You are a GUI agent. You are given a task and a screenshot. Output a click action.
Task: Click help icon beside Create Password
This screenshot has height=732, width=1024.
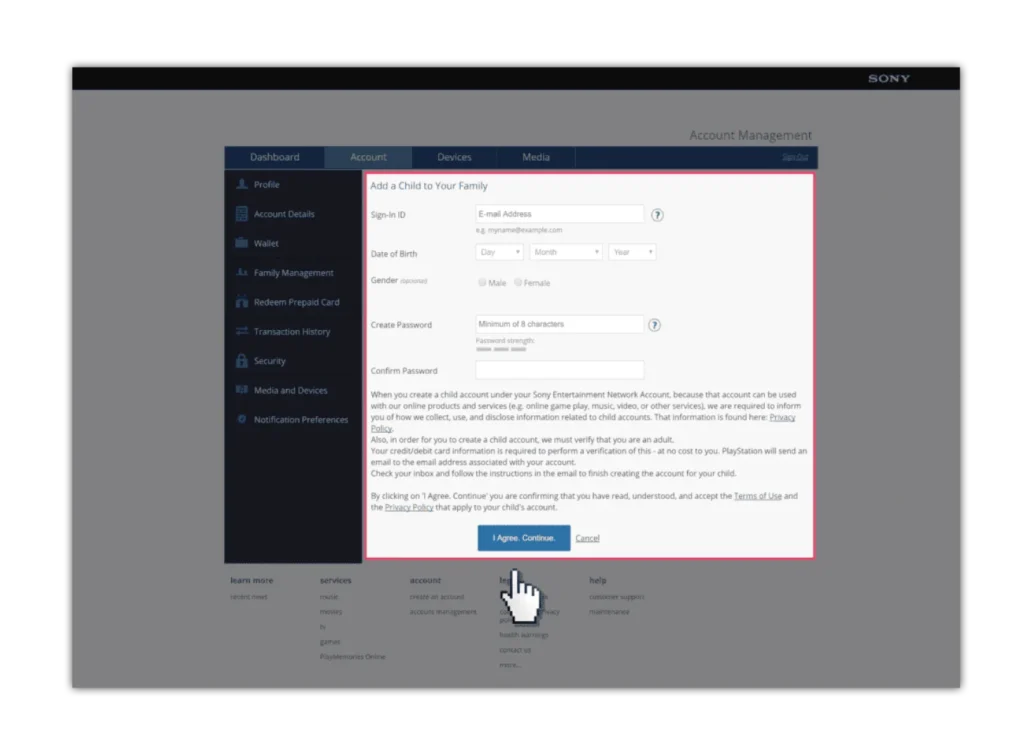pos(655,325)
